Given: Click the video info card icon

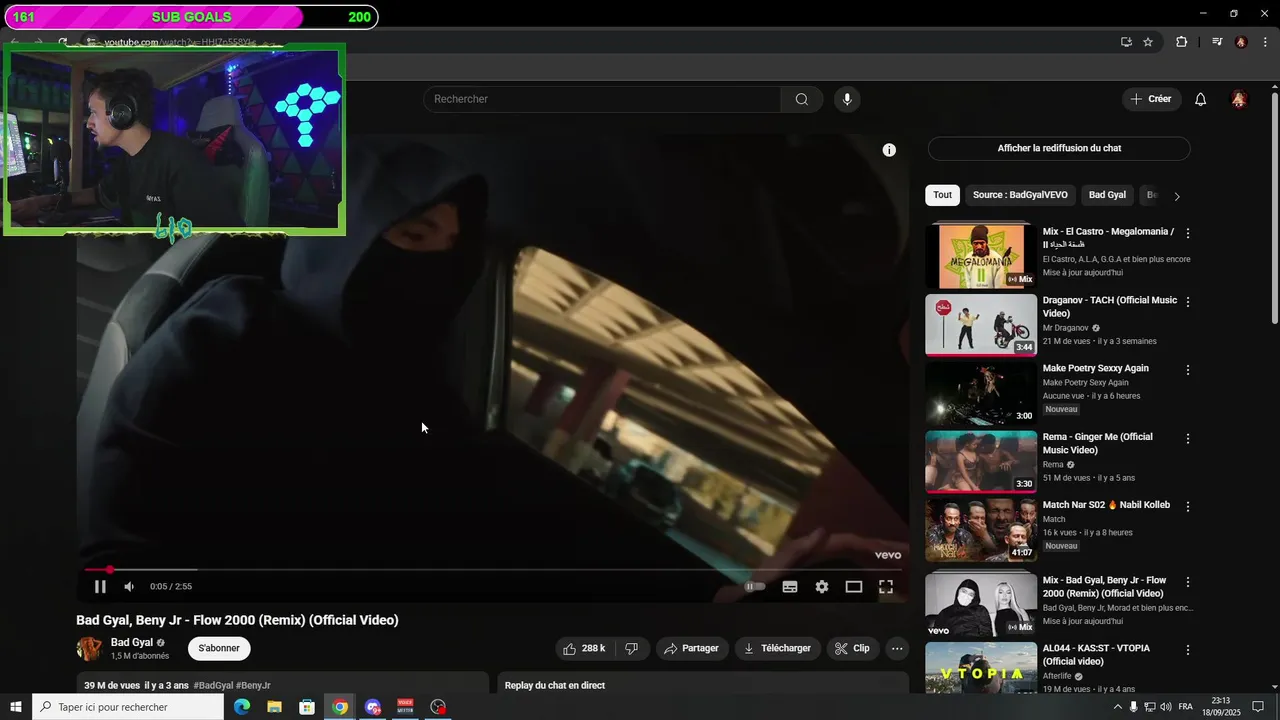Looking at the screenshot, I should point(889,150).
